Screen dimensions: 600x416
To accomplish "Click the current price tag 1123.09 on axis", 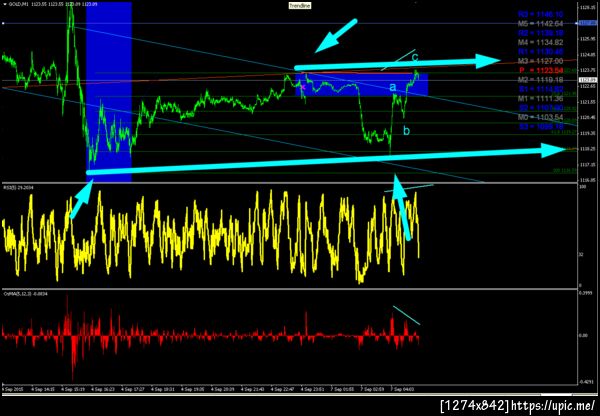I will click(x=587, y=80).
